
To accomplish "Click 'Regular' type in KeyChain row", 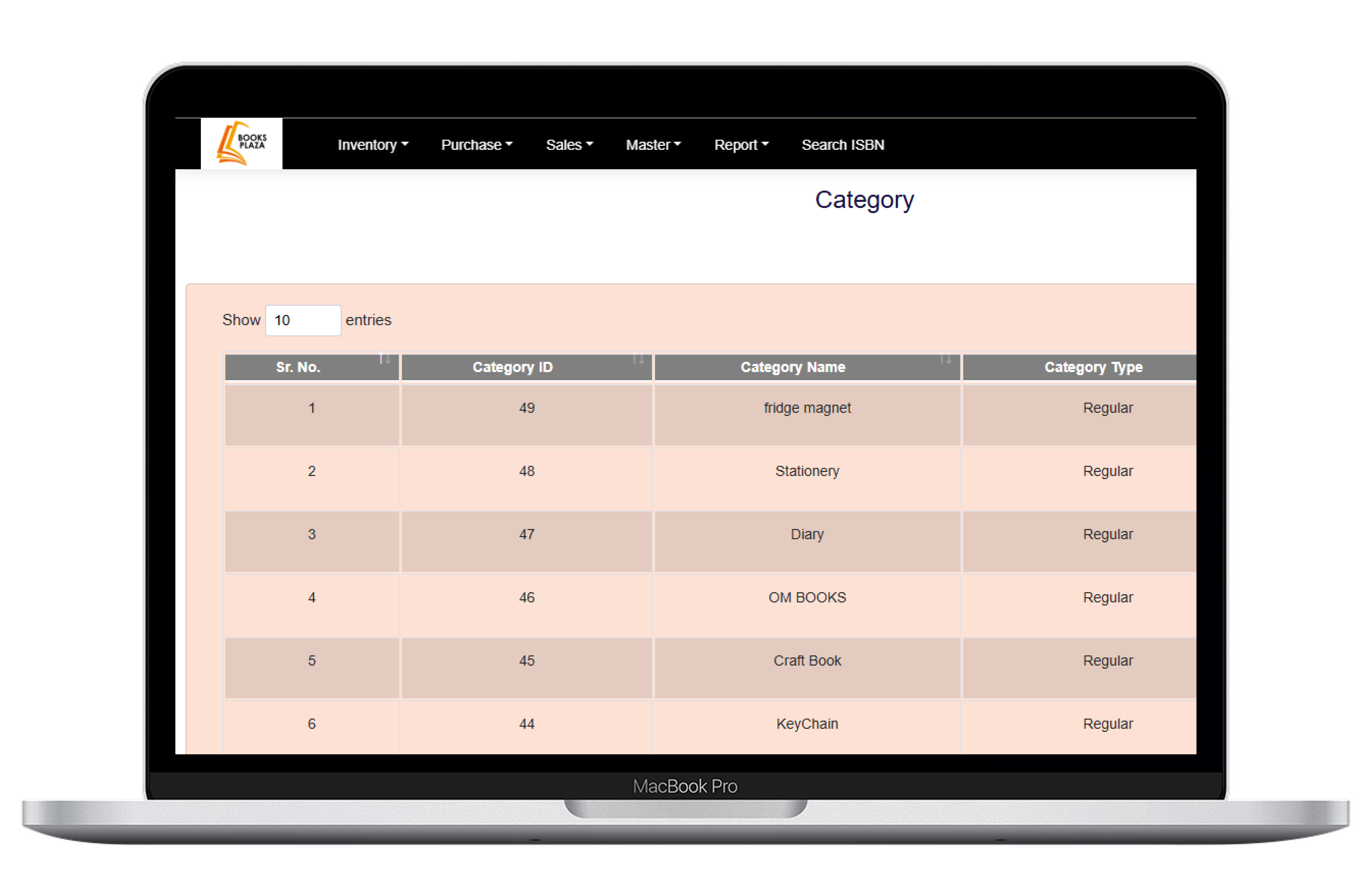I will click(x=1108, y=724).
